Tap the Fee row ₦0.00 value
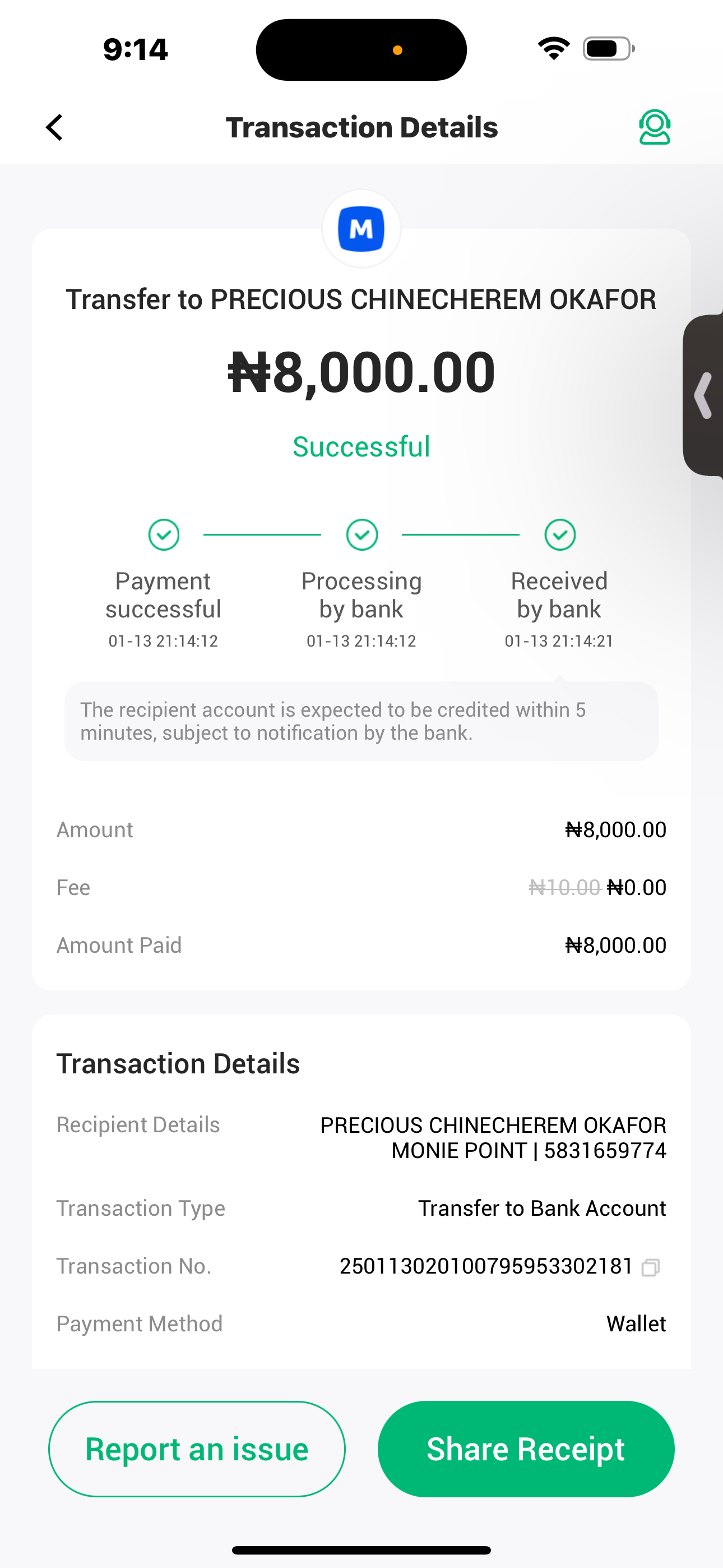 (x=637, y=888)
